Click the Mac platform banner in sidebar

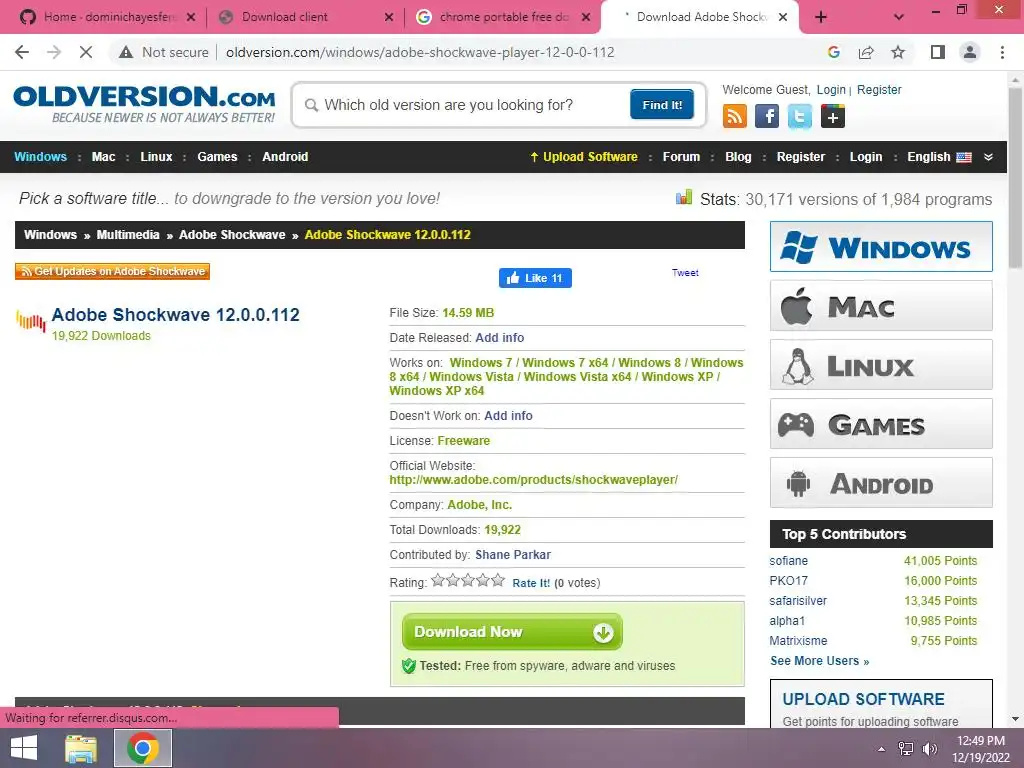pyautogui.click(x=881, y=306)
